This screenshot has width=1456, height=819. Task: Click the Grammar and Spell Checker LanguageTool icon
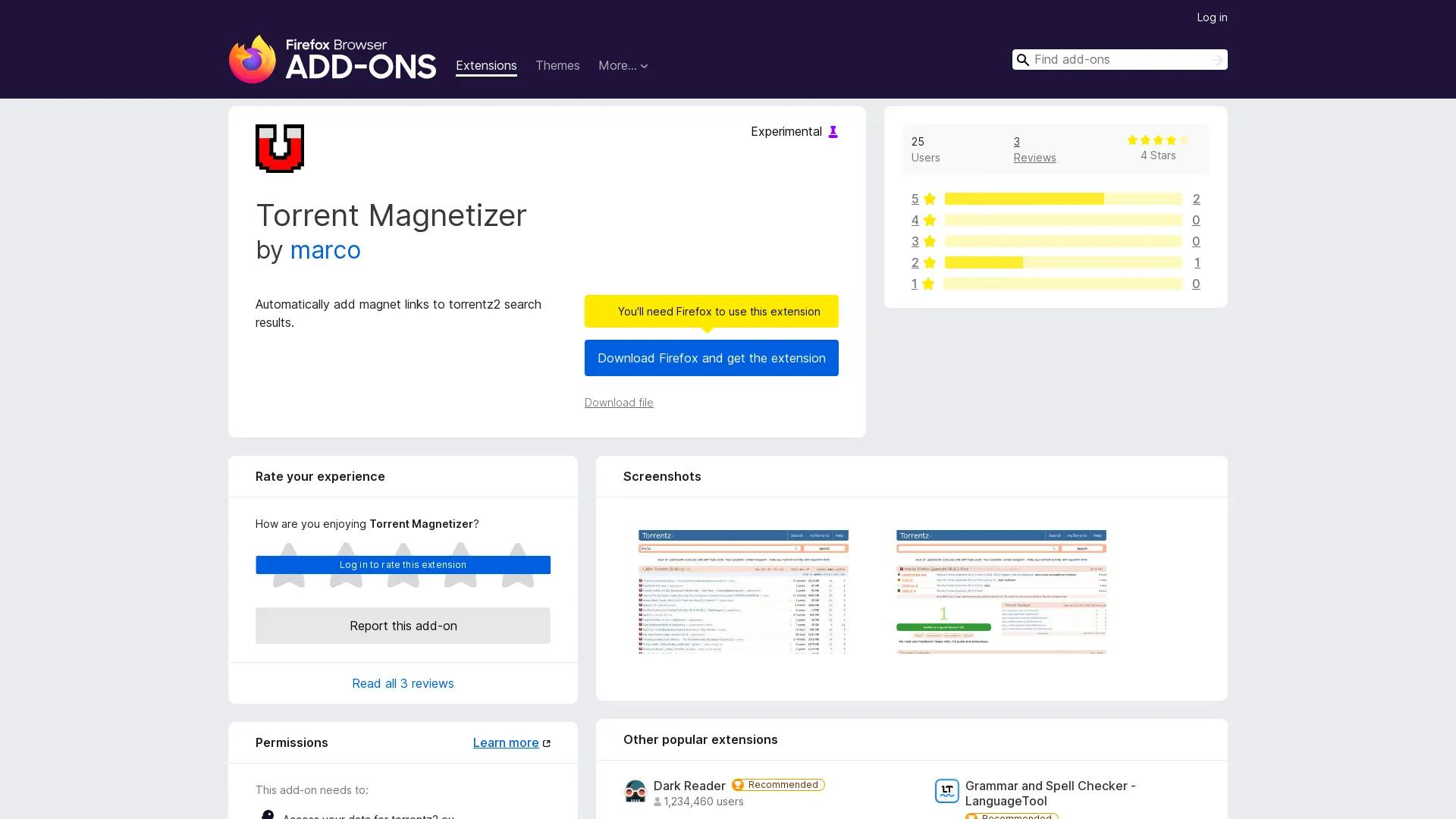(x=947, y=791)
